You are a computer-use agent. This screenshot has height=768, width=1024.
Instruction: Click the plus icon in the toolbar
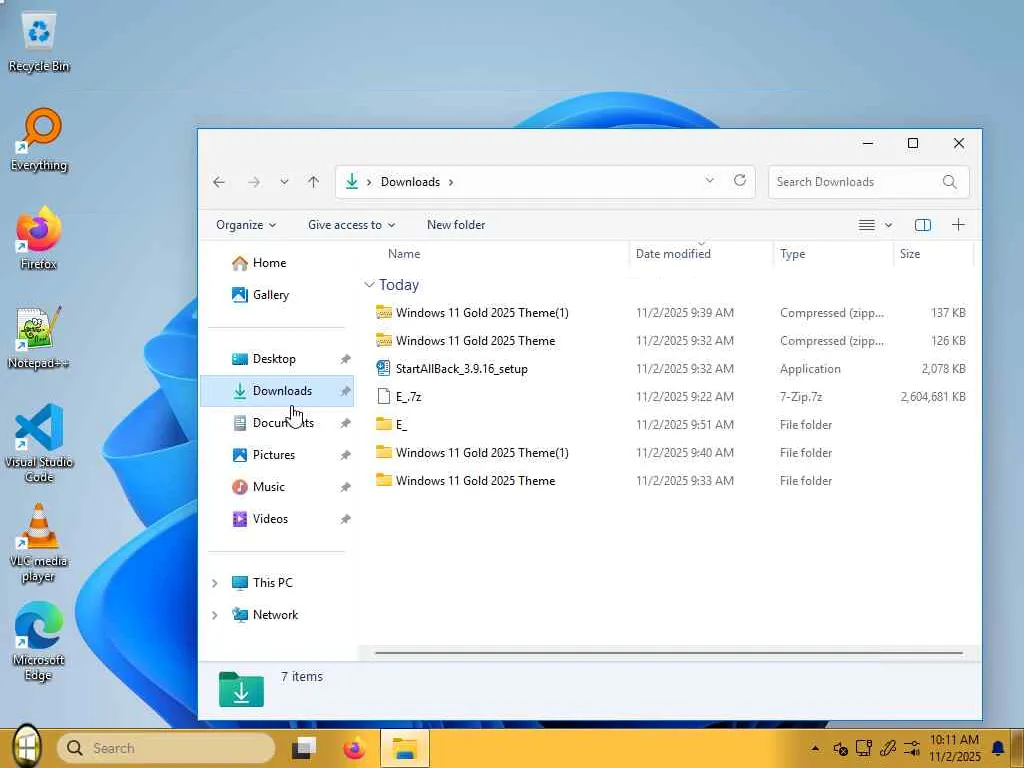point(958,225)
